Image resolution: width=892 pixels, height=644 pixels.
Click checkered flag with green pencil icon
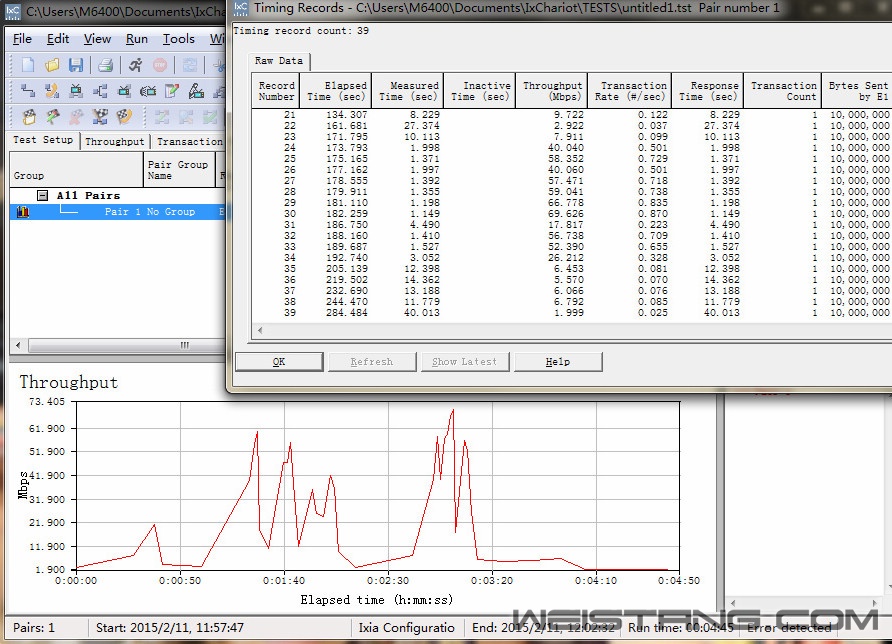point(52,117)
